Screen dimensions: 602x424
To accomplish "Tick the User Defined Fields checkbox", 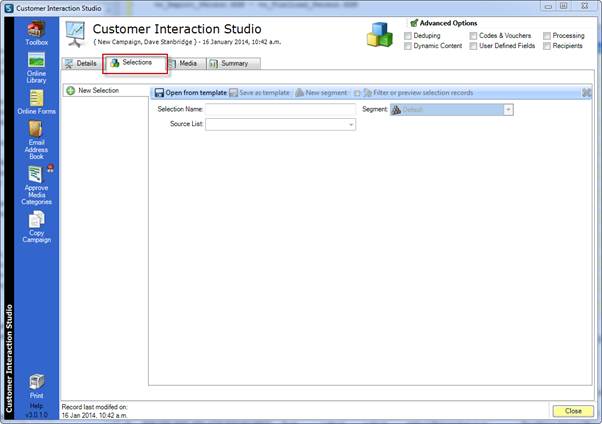I will pyautogui.click(x=473, y=46).
